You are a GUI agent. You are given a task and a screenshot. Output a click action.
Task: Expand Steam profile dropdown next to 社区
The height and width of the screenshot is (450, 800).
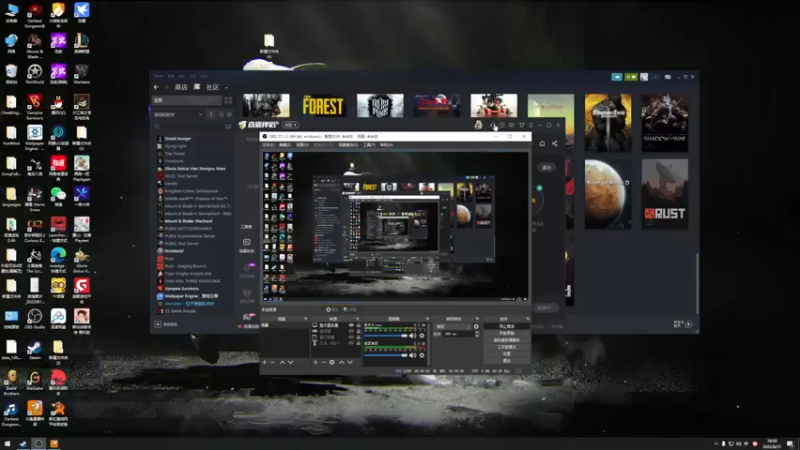(226, 88)
